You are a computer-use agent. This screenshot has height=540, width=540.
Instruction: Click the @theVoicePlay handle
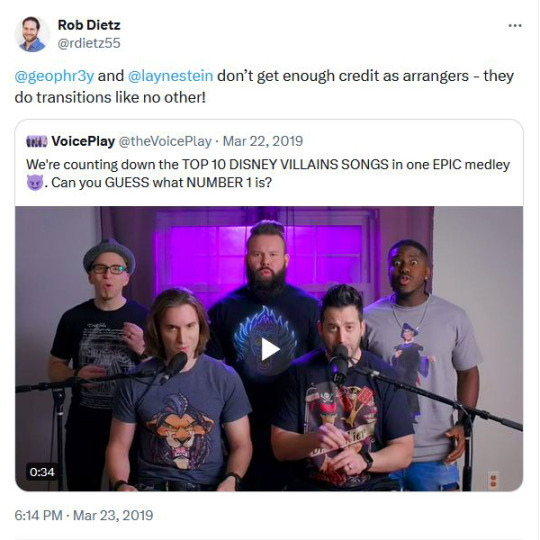165,141
